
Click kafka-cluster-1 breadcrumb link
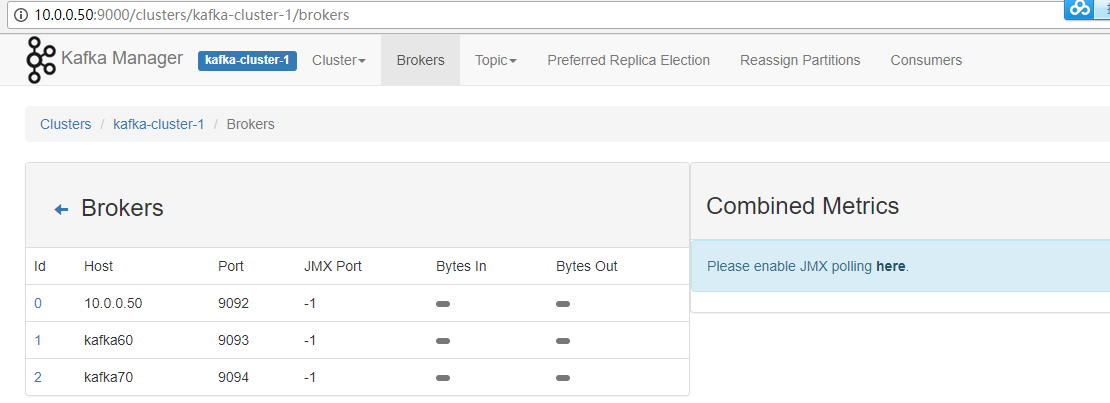159,124
